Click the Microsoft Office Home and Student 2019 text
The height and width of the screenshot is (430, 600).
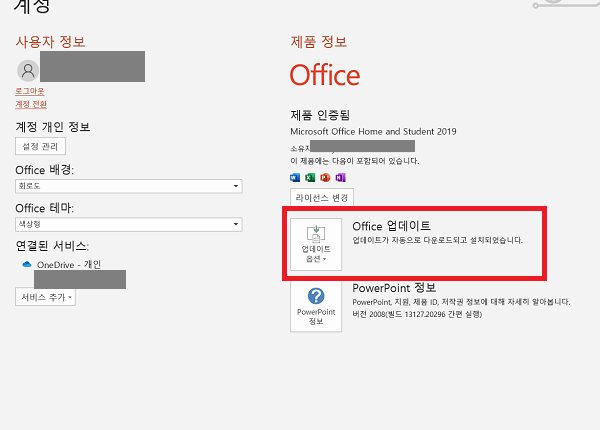click(x=373, y=132)
